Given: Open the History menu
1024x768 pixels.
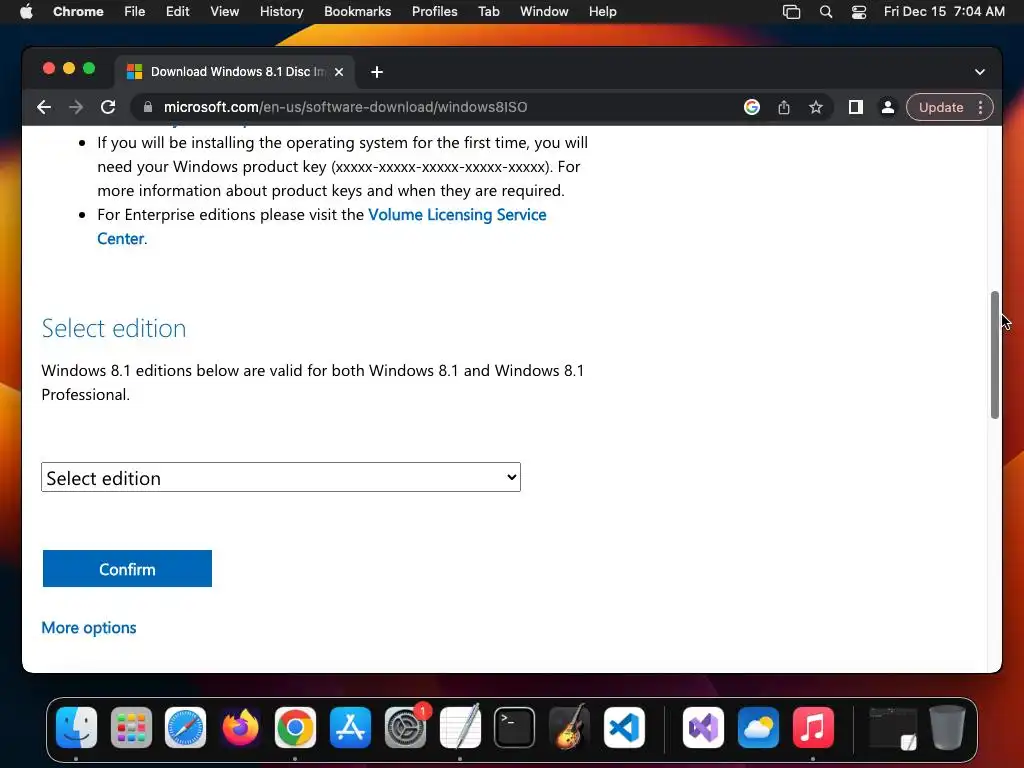Looking at the screenshot, I should (x=281, y=11).
